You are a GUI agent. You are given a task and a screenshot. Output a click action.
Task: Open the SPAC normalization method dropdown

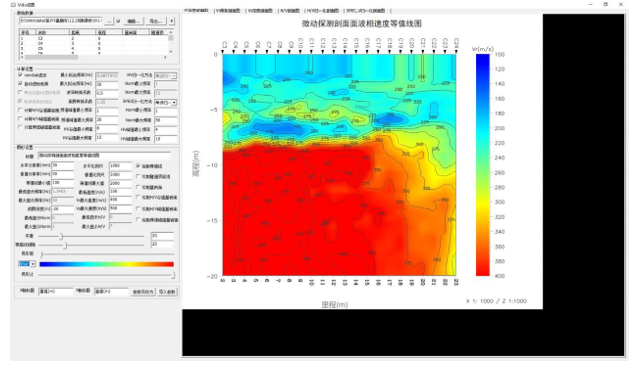(x=166, y=102)
